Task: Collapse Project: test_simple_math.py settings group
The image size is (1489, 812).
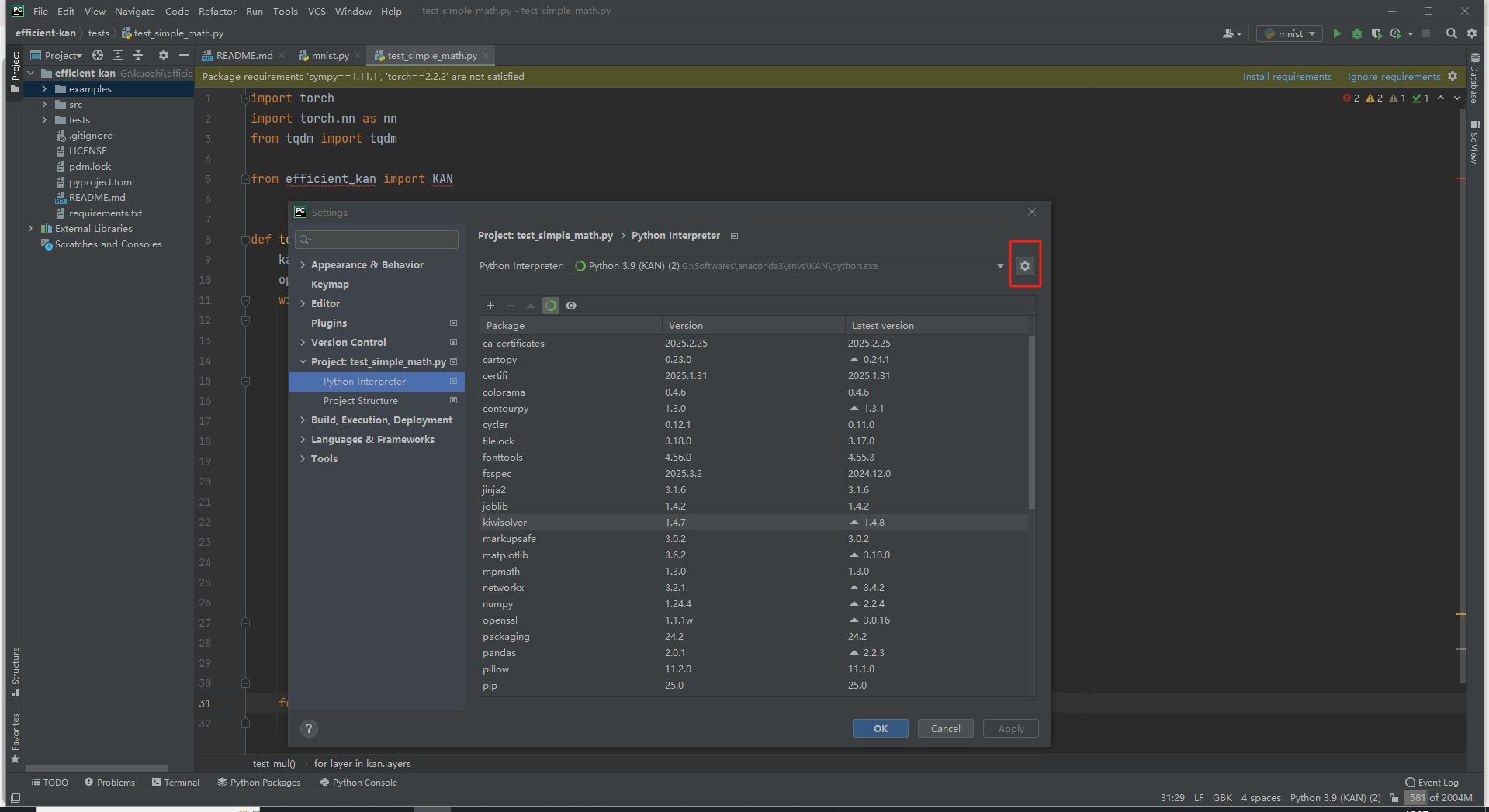Action: (x=303, y=362)
